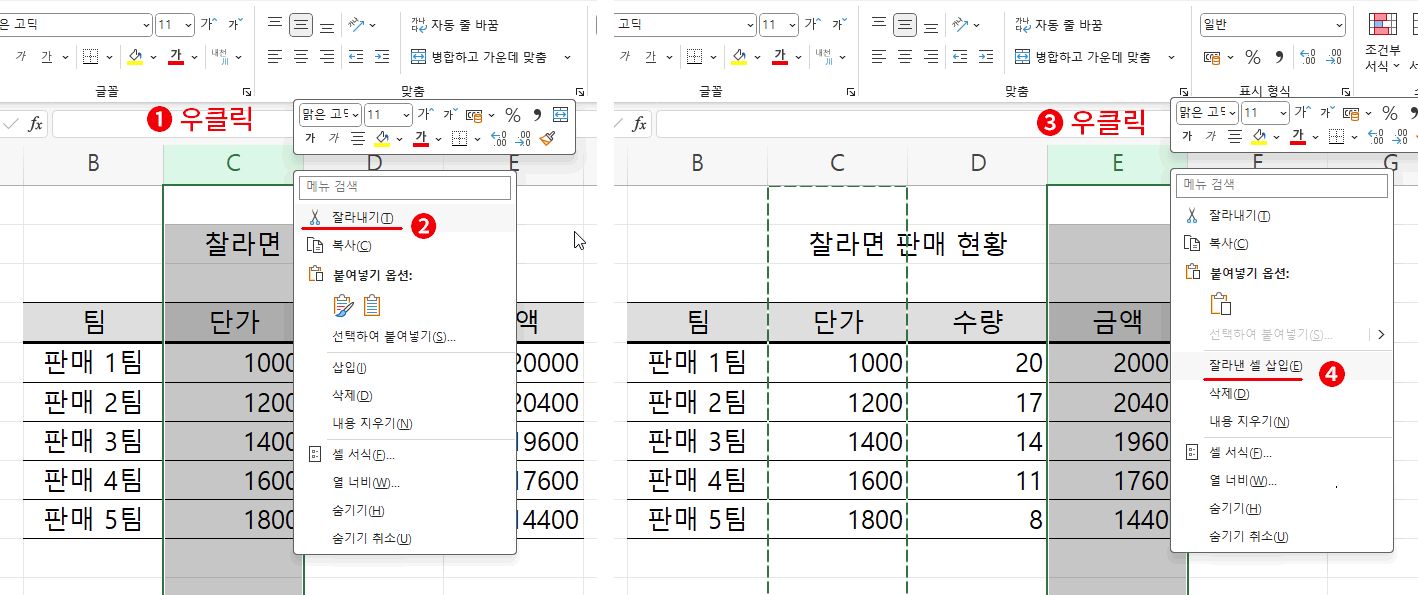The width and height of the screenshot is (1418, 595).
Task: Toggle align right in the right ribbon
Action: (932, 57)
